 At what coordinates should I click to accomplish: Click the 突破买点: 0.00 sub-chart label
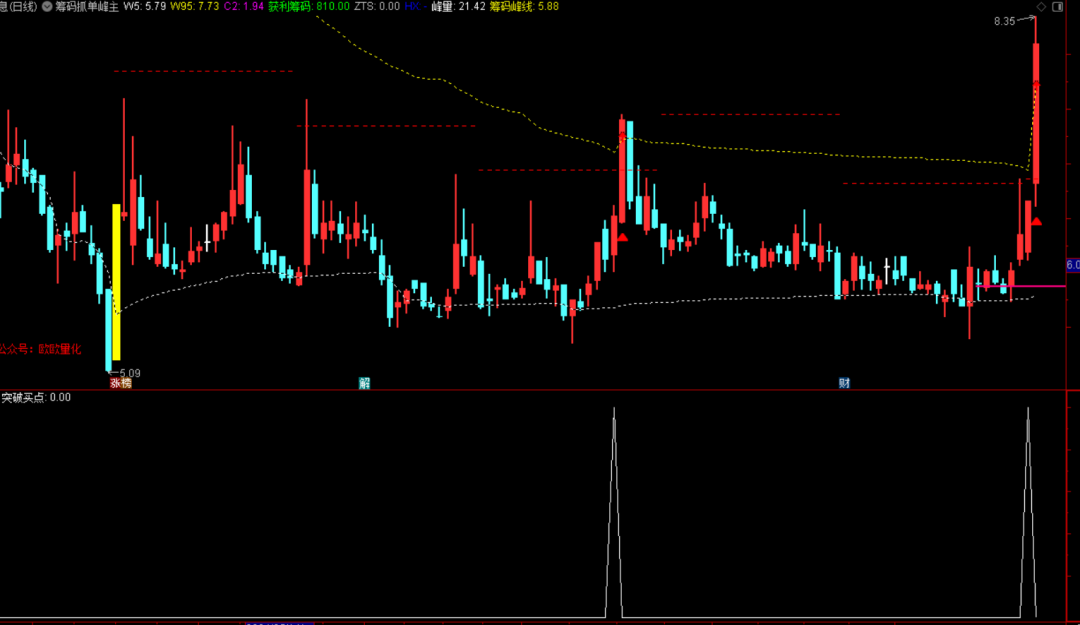tap(36, 398)
